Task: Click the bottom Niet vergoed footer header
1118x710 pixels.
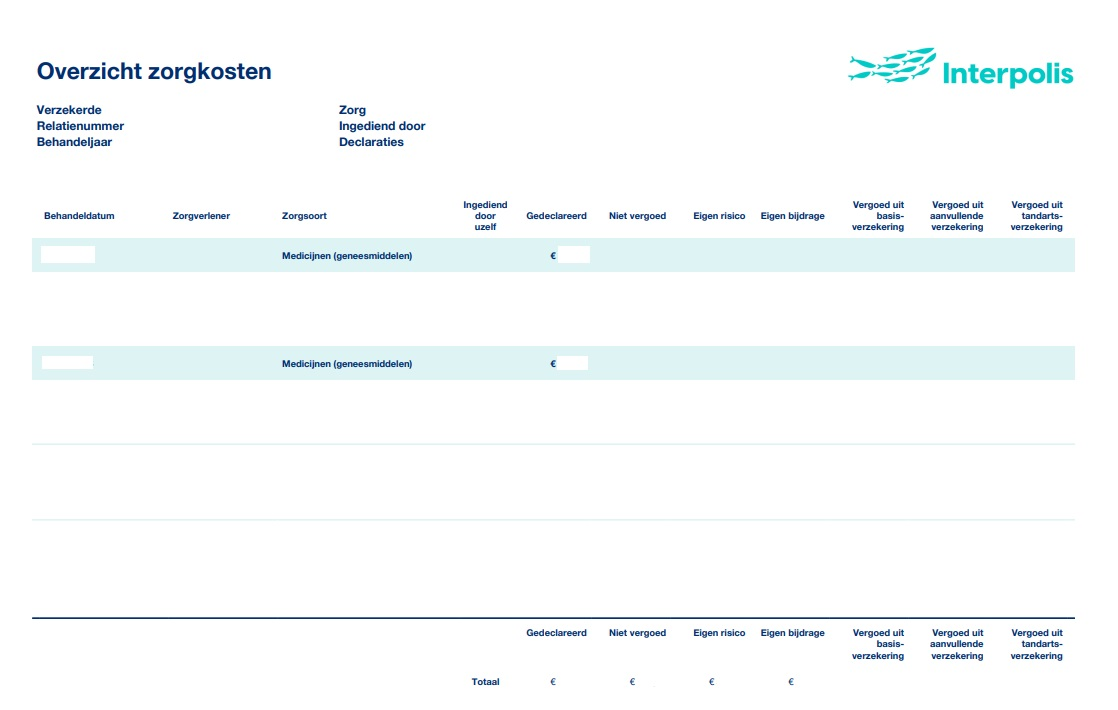Action: pos(637,633)
